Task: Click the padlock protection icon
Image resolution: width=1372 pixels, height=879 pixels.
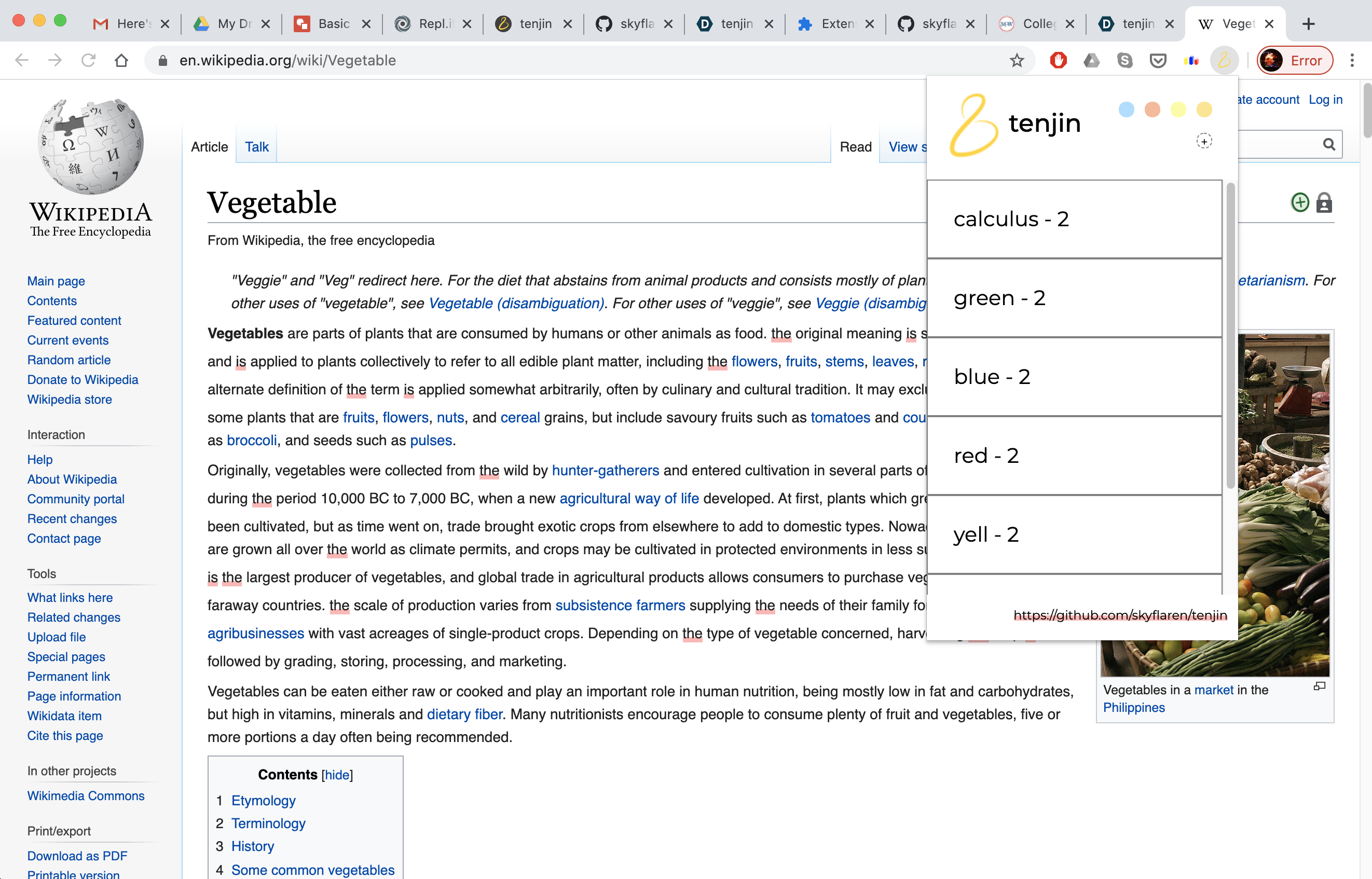Action: pyautogui.click(x=1324, y=202)
